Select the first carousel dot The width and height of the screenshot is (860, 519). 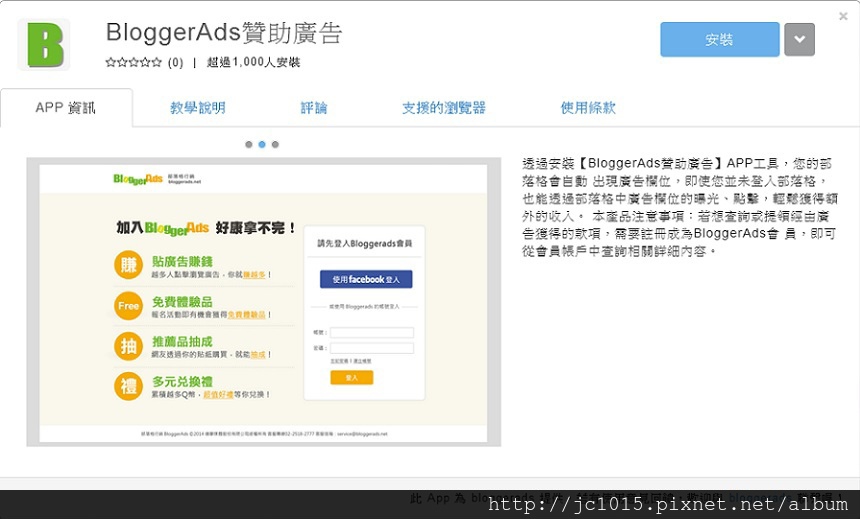(249, 144)
